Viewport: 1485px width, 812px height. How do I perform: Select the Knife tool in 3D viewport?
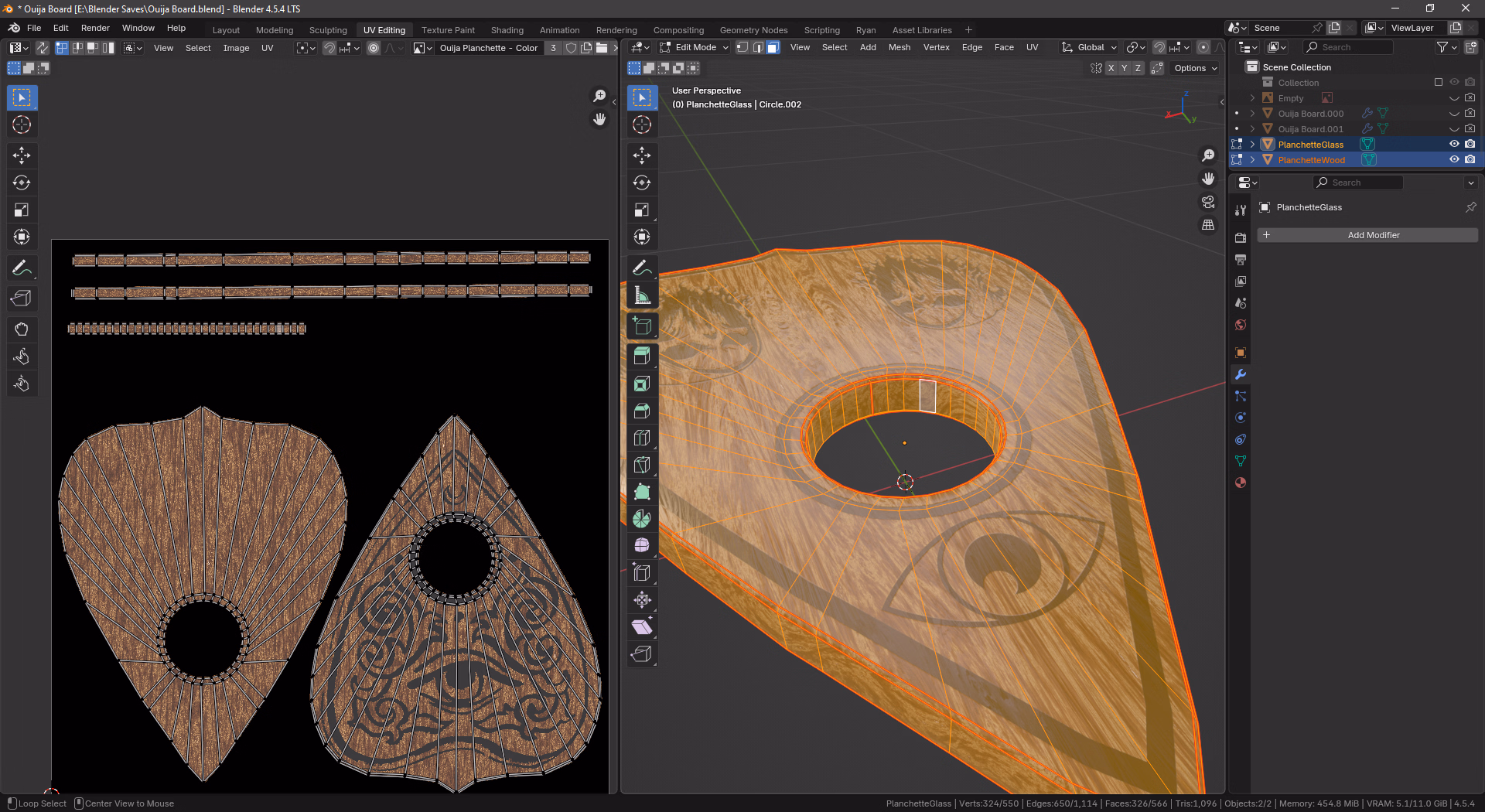pyautogui.click(x=641, y=465)
